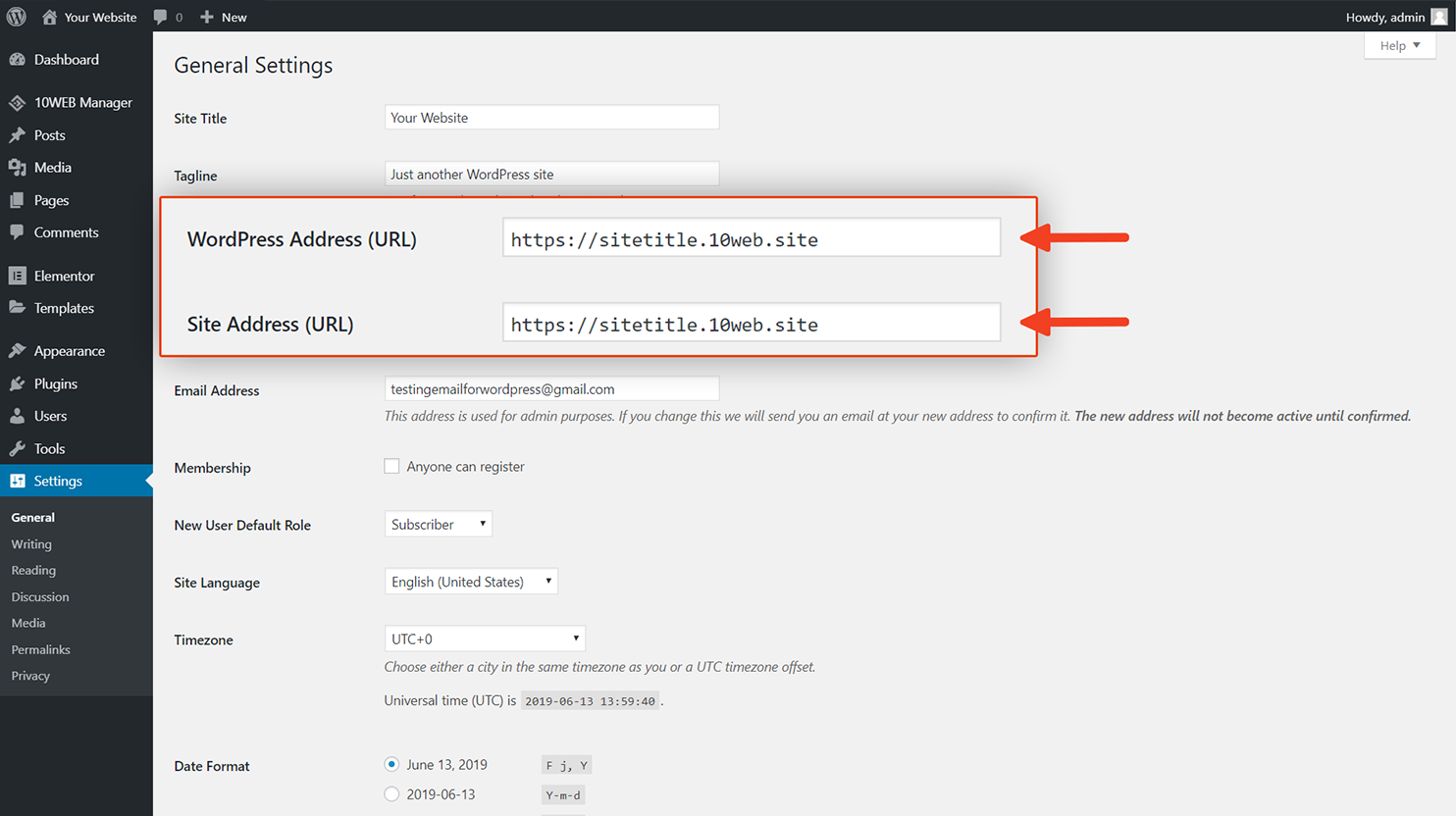This screenshot has width=1456, height=816.
Task: Click the Tools wrench icon
Action: (17, 448)
